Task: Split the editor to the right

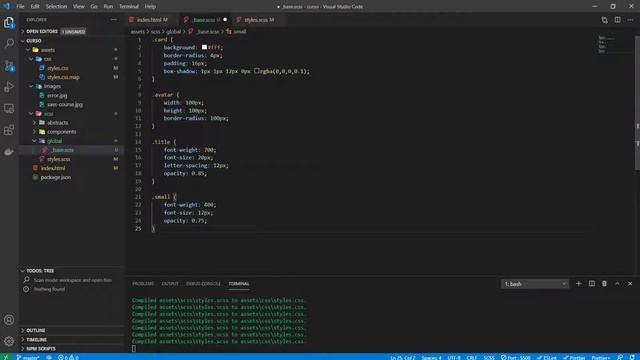Action: [x=618, y=20]
